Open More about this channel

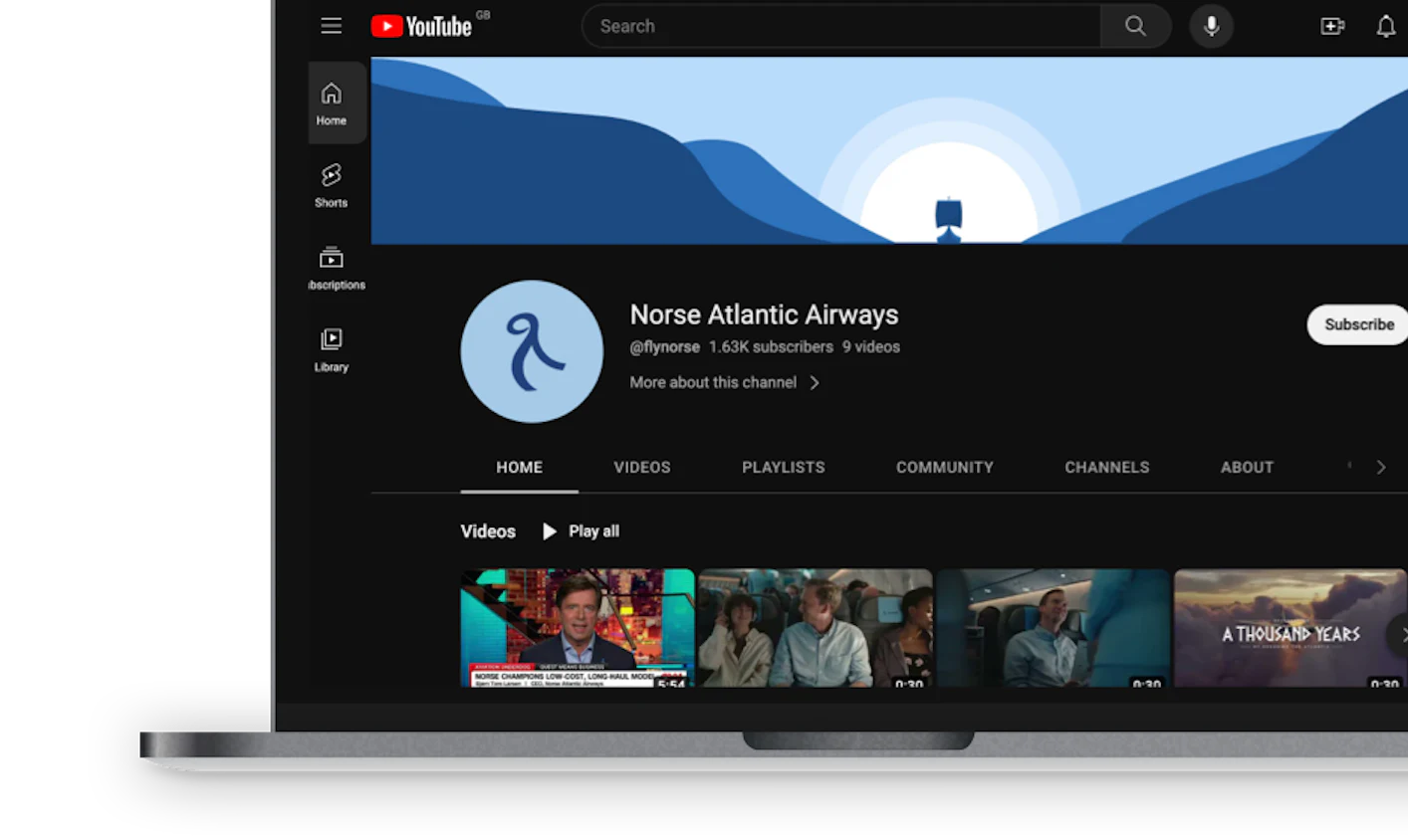(x=713, y=382)
